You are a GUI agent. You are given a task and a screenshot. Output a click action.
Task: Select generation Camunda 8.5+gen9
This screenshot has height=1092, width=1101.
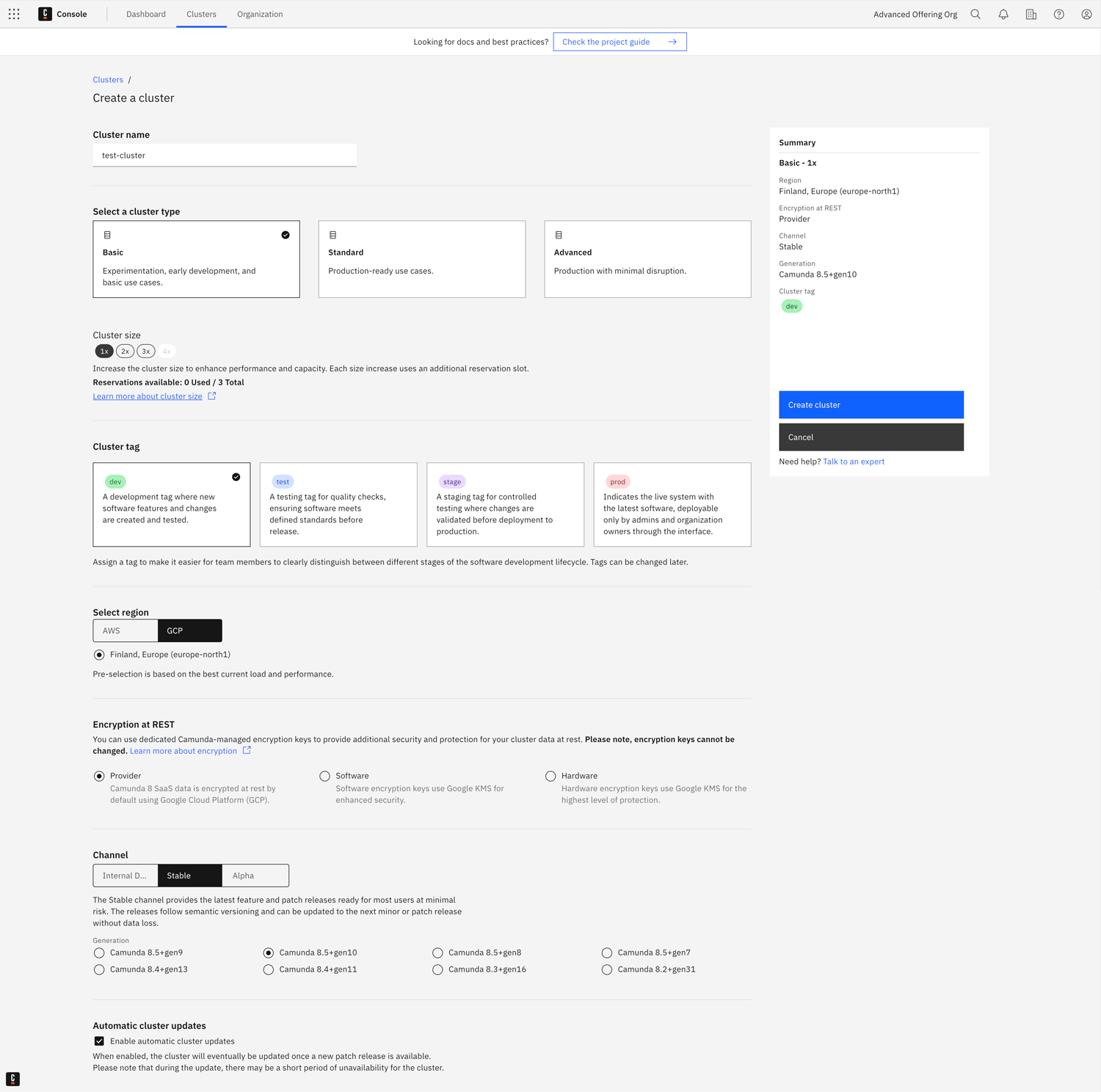pyautogui.click(x=99, y=953)
